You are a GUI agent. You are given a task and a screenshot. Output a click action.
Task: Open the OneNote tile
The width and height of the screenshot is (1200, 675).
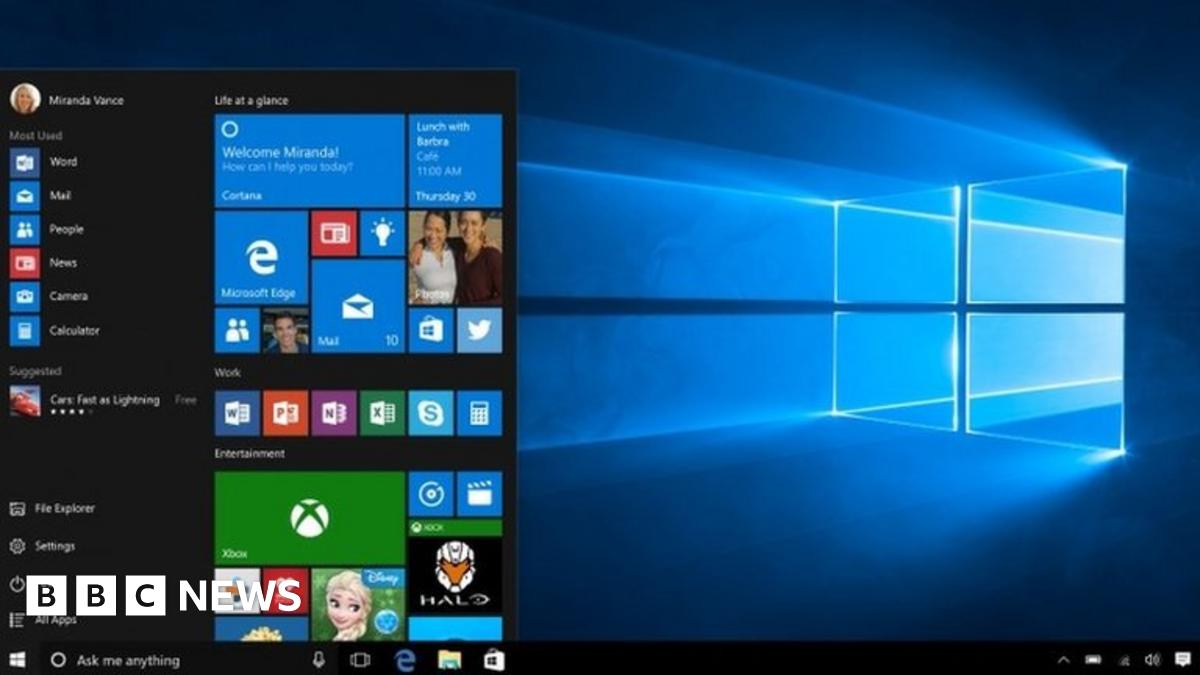tap(334, 413)
